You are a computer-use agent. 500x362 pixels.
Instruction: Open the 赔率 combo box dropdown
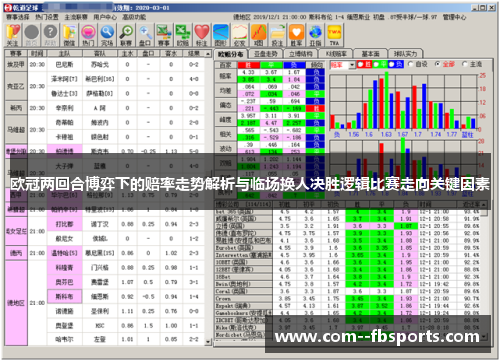tap(352, 65)
